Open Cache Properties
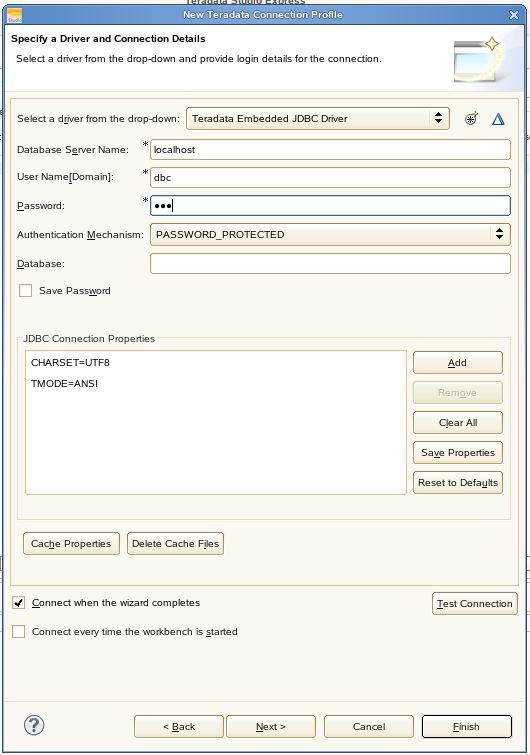The width and height of the screenshot is (530, 755). (x=71, y=543)
